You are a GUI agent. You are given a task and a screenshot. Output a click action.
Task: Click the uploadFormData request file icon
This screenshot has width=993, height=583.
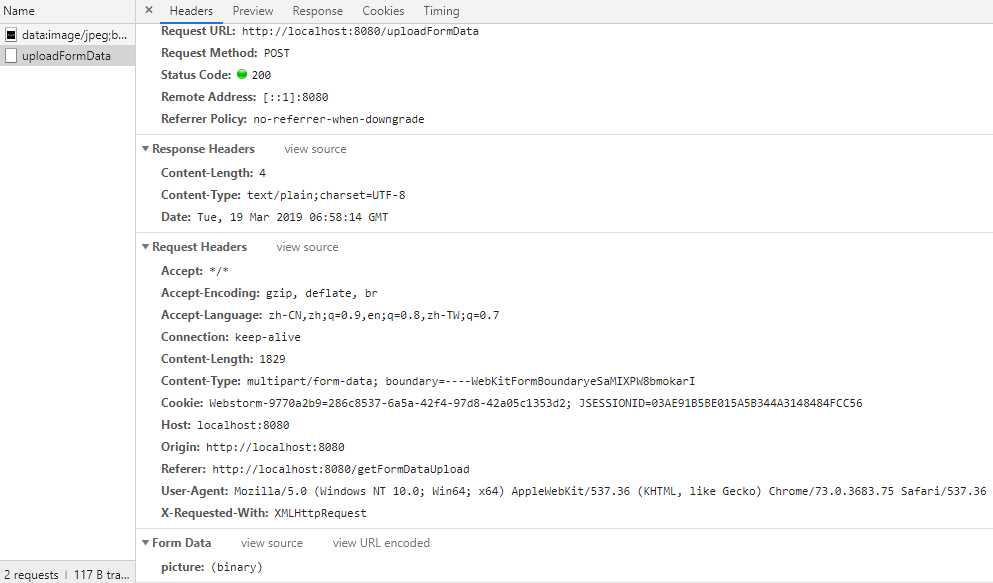(11, 56)
